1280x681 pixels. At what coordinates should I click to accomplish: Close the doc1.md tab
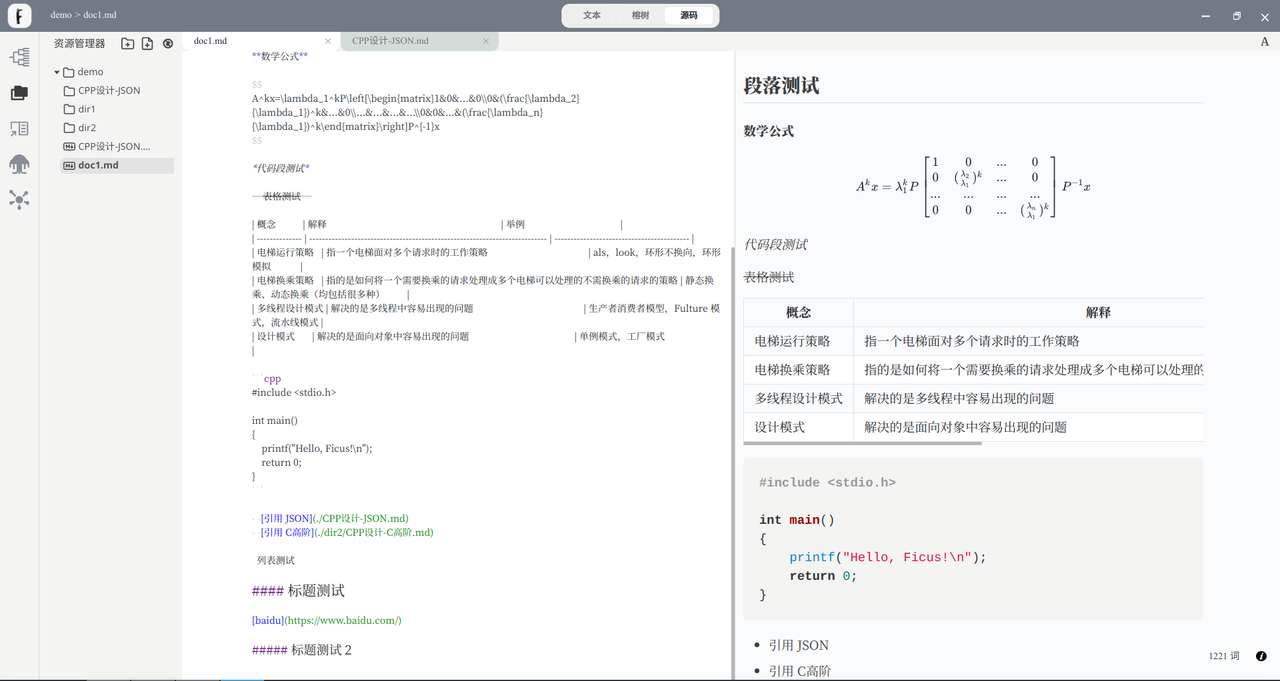coord(328,42)
